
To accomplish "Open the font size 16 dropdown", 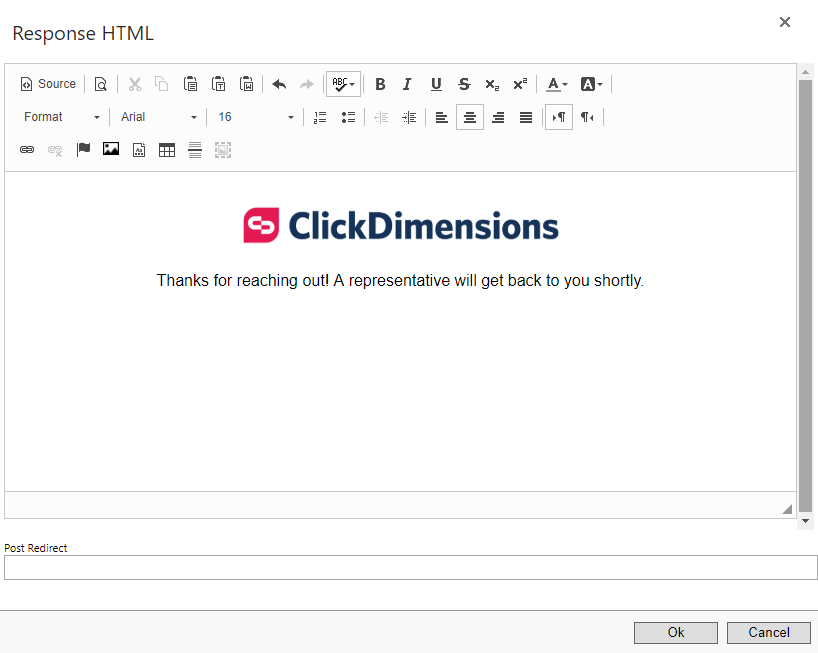I will [x=256, y=117].
